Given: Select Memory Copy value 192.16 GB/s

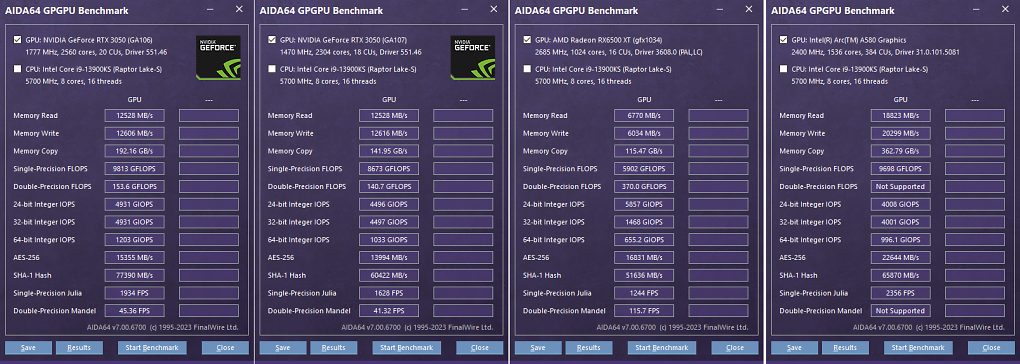Looking at the screenshot, I should [x=134, y=151].
